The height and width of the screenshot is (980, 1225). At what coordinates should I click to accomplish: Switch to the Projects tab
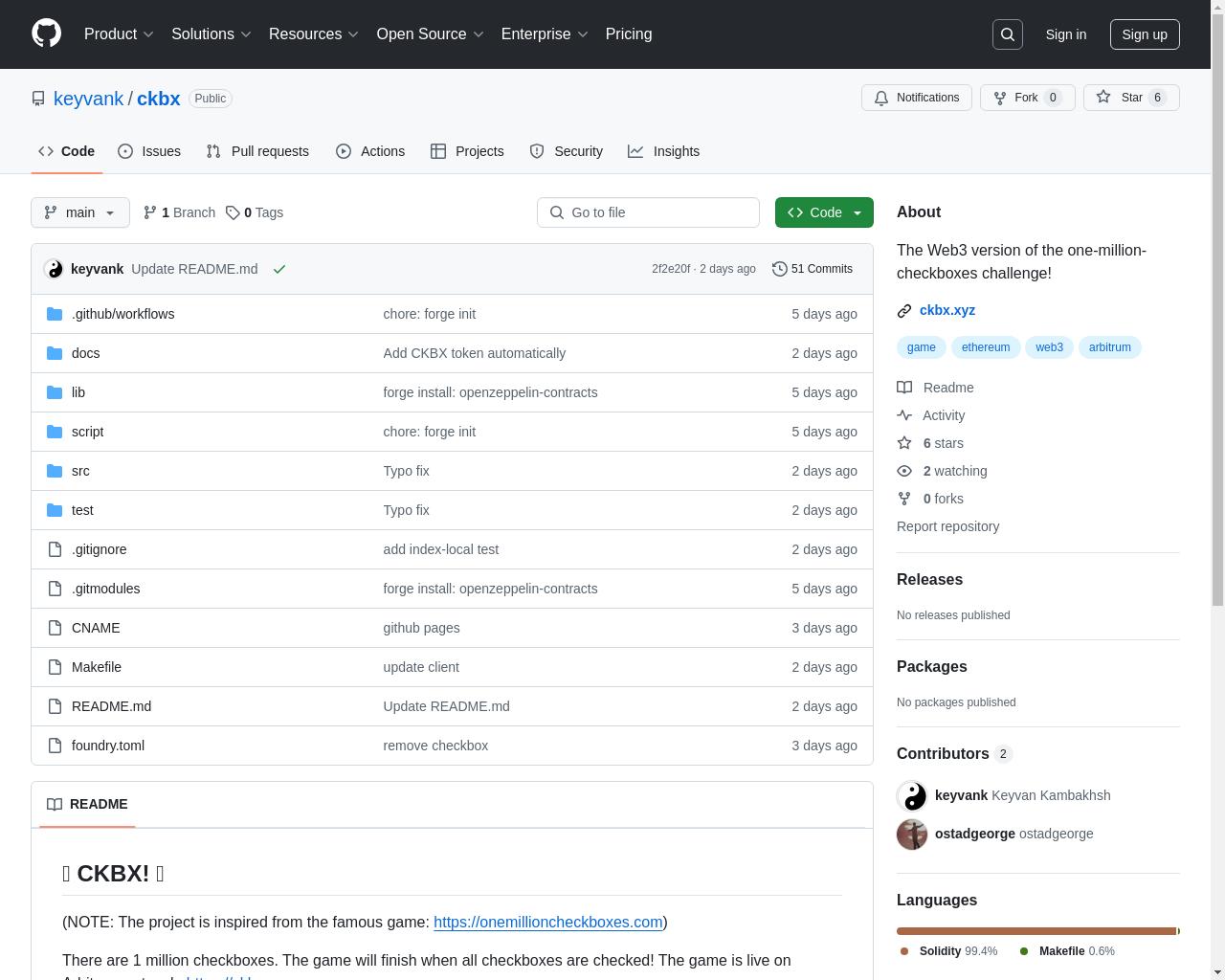click(x=467, y=151)
